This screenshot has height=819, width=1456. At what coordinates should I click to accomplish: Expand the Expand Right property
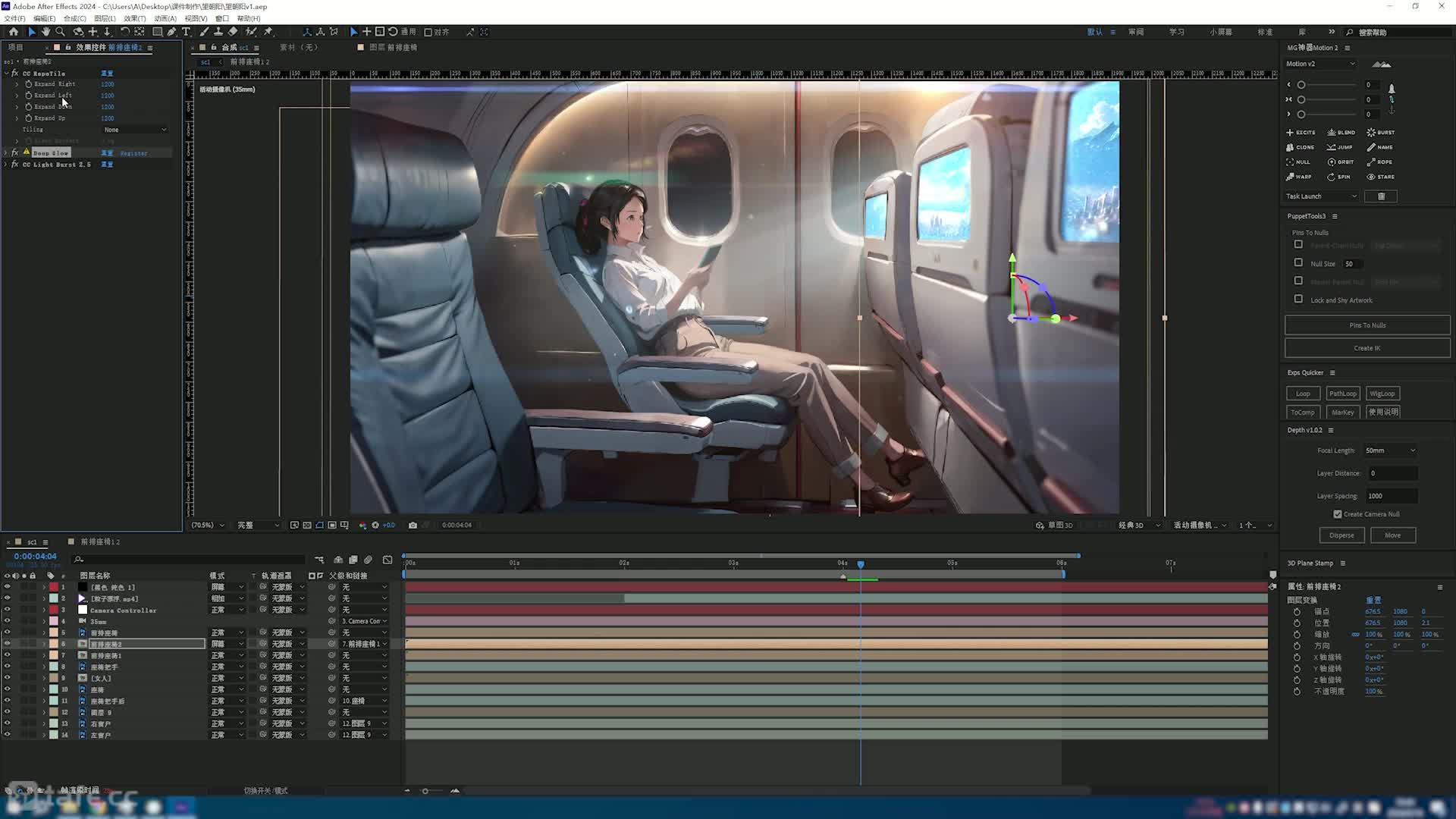(17, 84)
